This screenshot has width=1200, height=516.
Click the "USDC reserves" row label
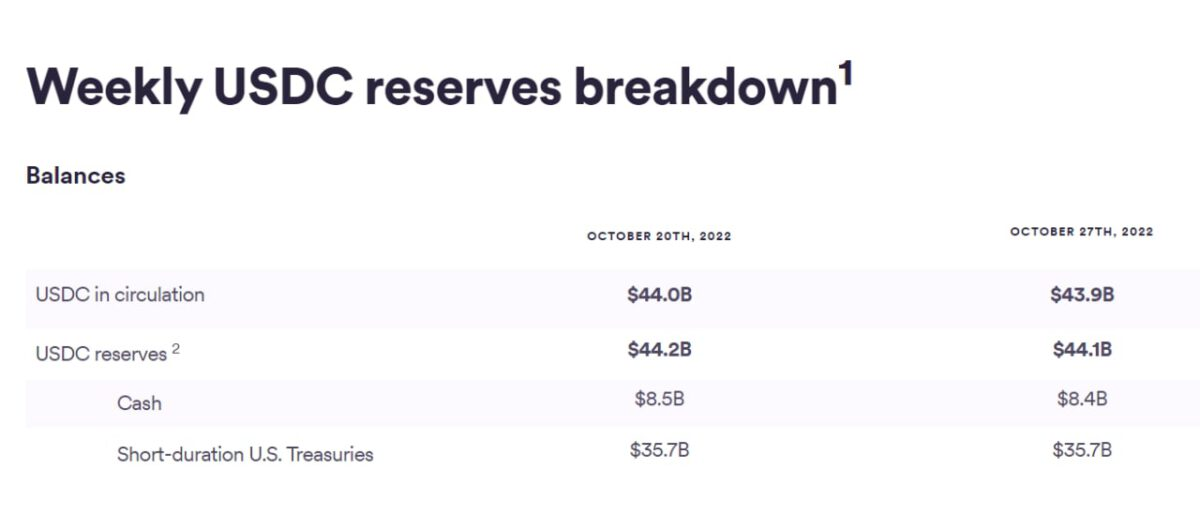tap(101, 354)
